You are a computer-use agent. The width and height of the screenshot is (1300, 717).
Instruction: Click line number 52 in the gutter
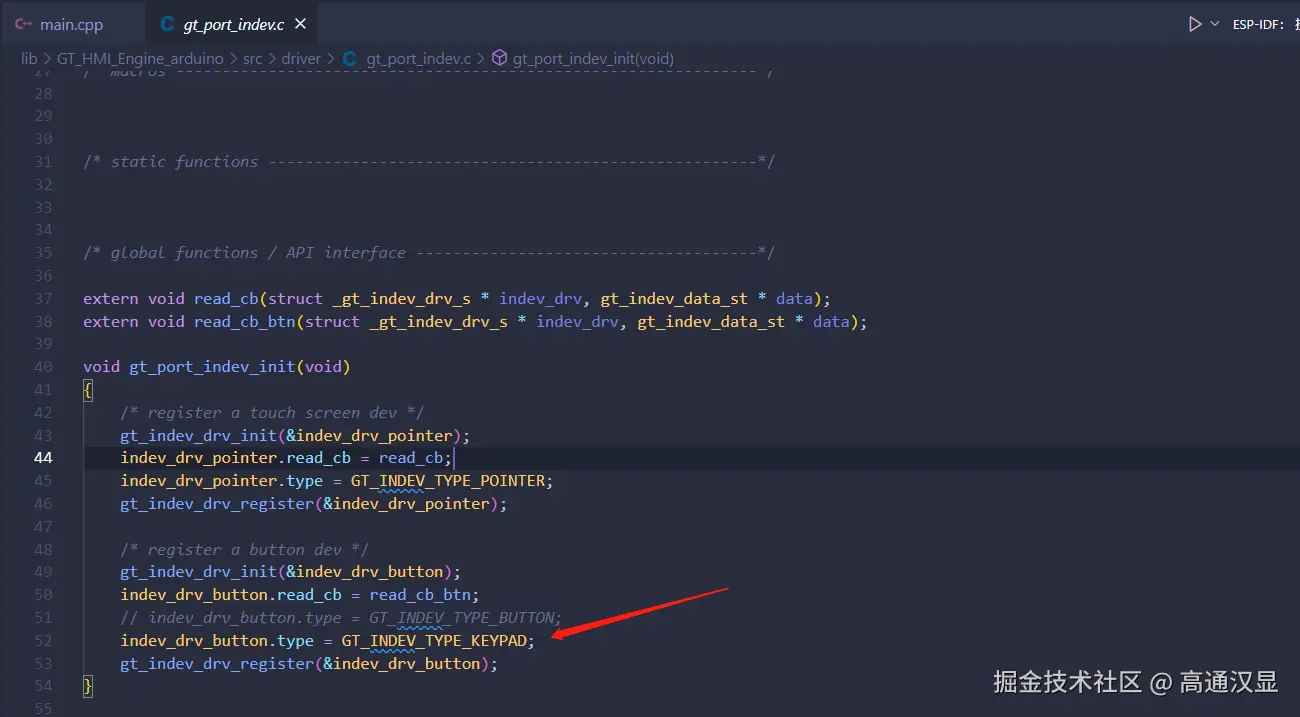pyautogui.click(x=43, y=640)
